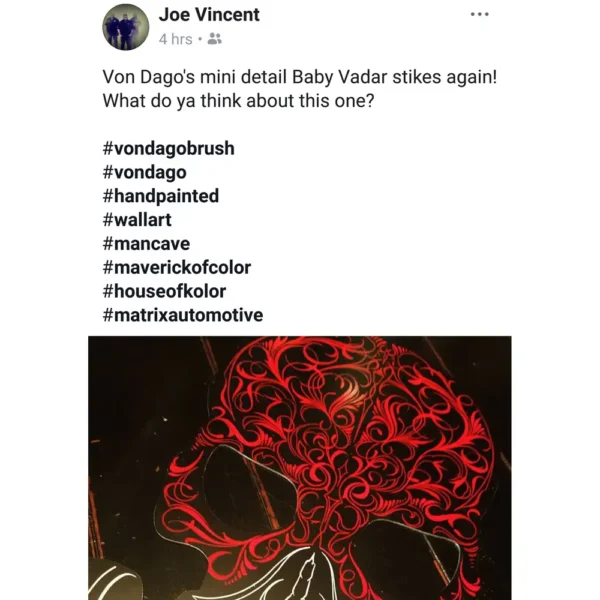
Task: Click the white pinstripe nose detail
Action: (x=305, y=574)
